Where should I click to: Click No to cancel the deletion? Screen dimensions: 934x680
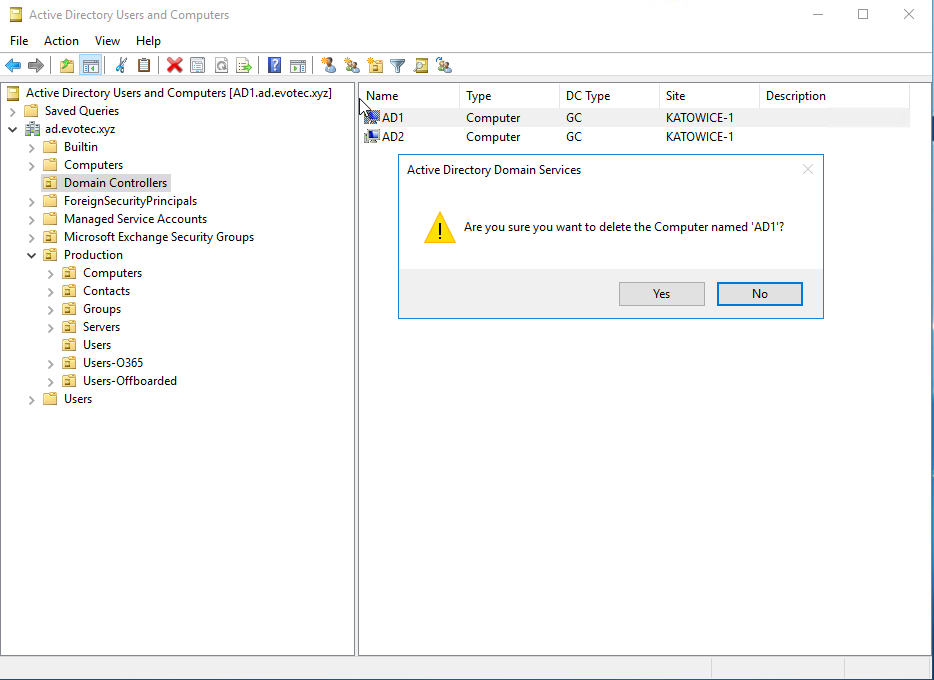coord(759,293)
